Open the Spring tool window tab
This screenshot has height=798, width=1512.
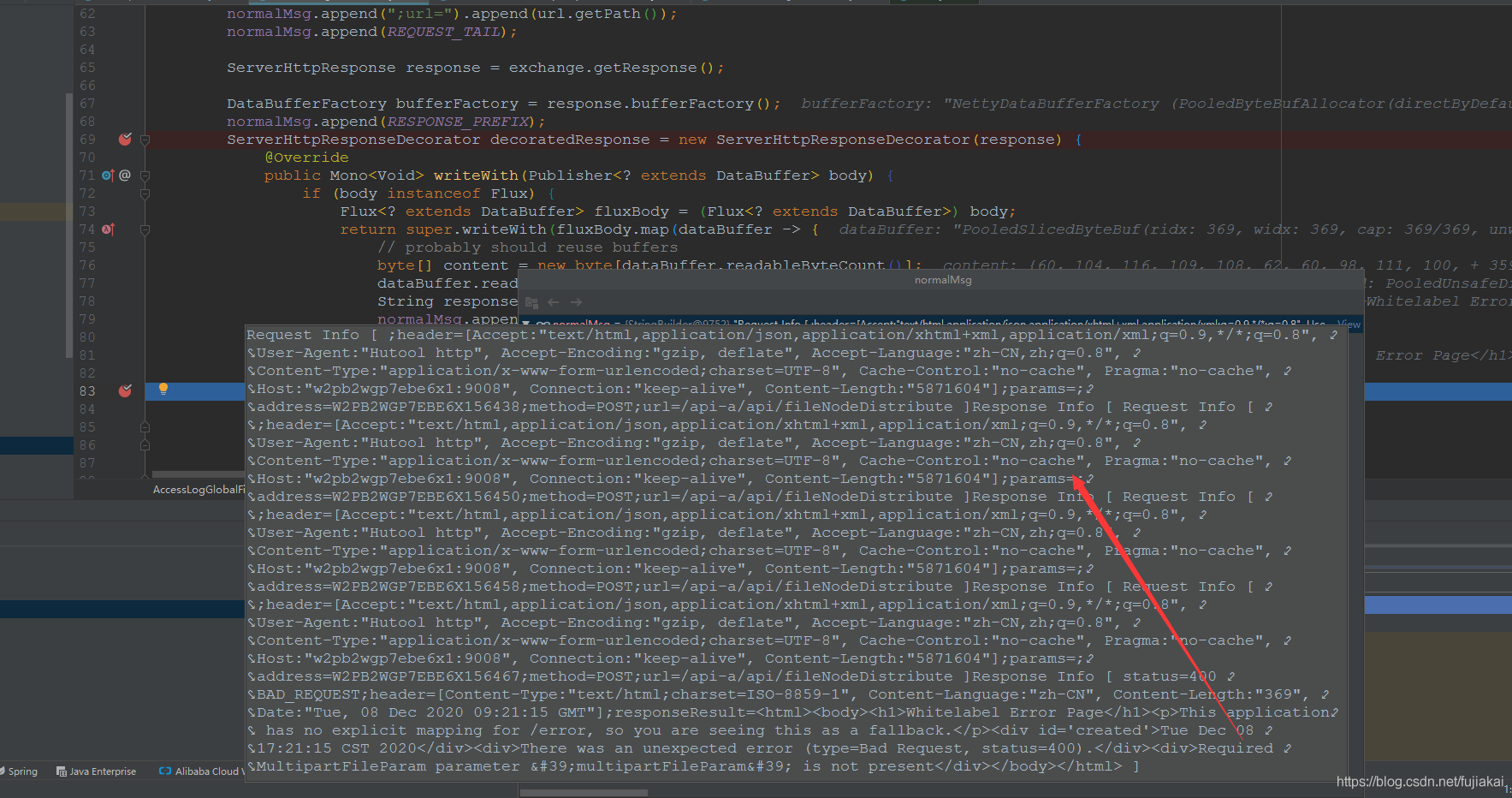pyautogui.click(x=22, y=771)
